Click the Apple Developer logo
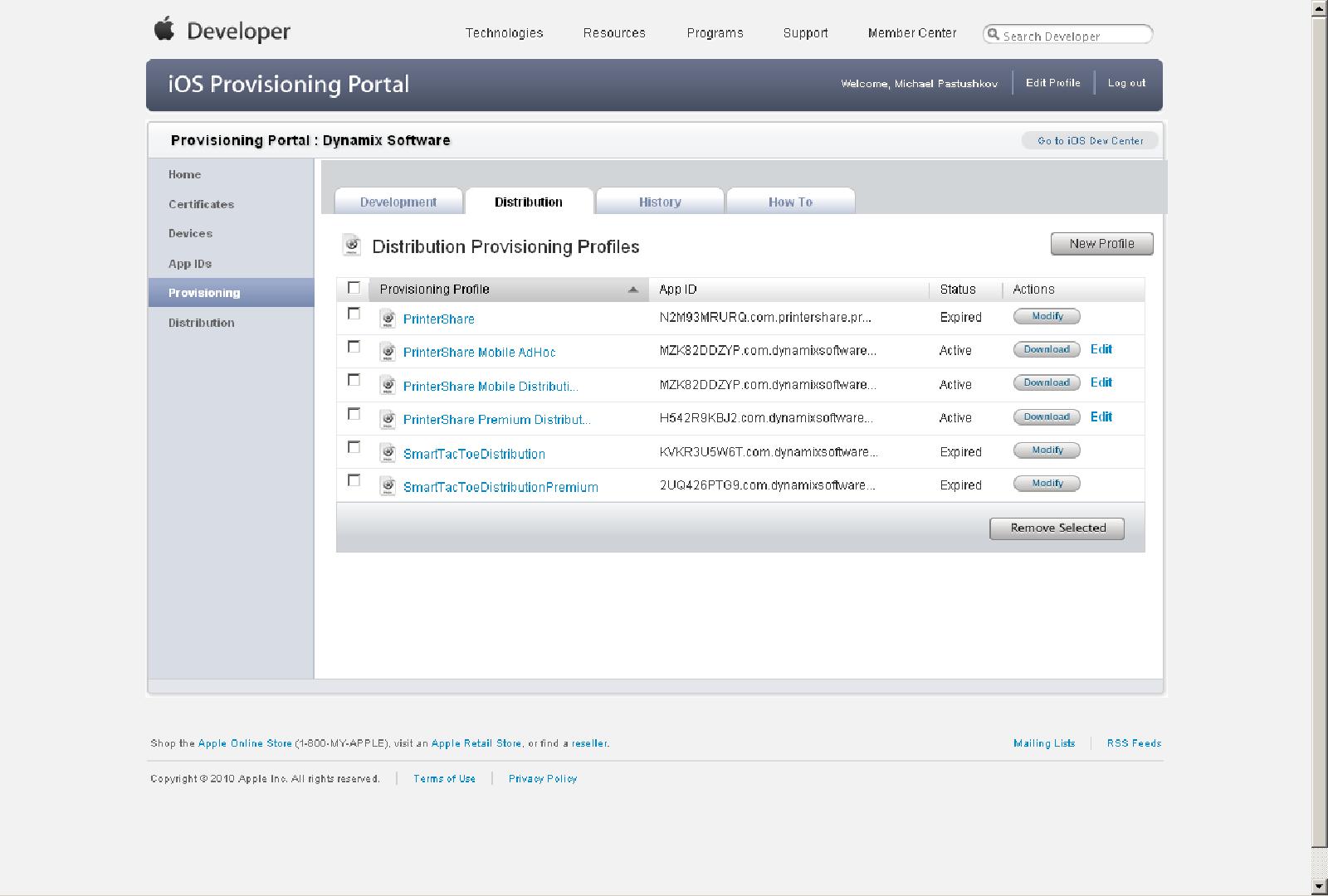1328x896 pixels. click(222, 31)
